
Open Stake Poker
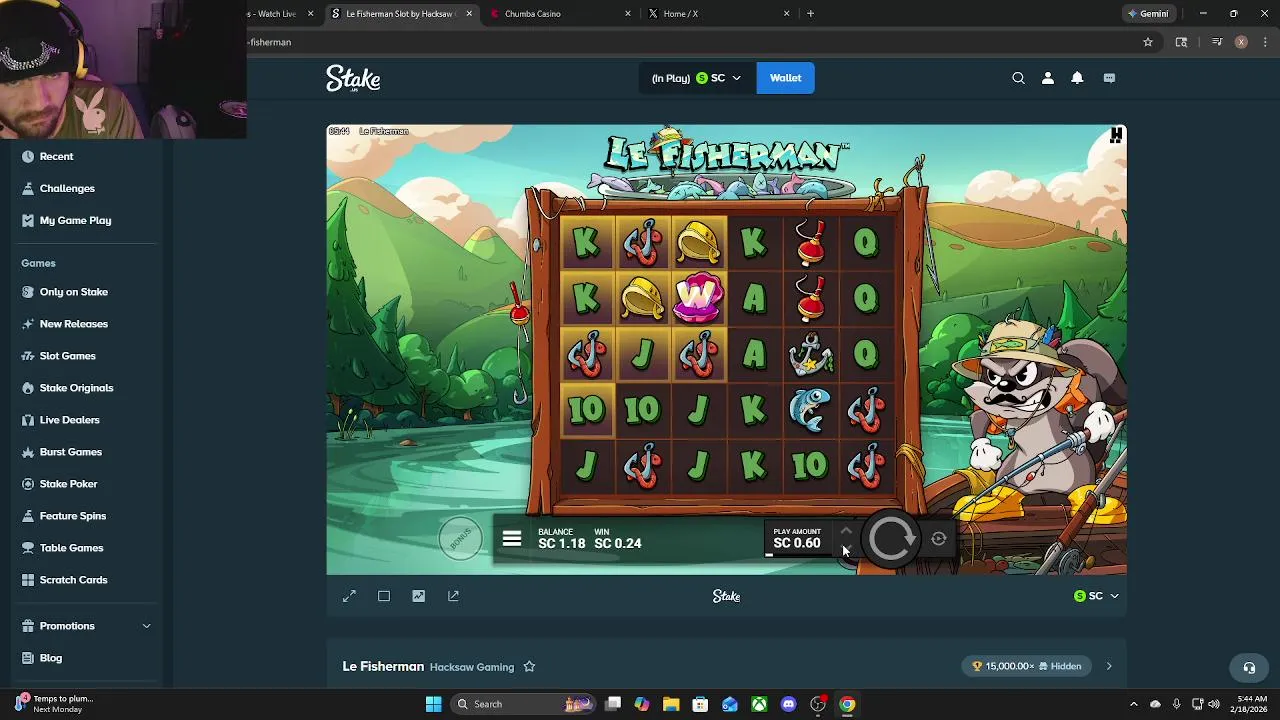pos(68,484)
